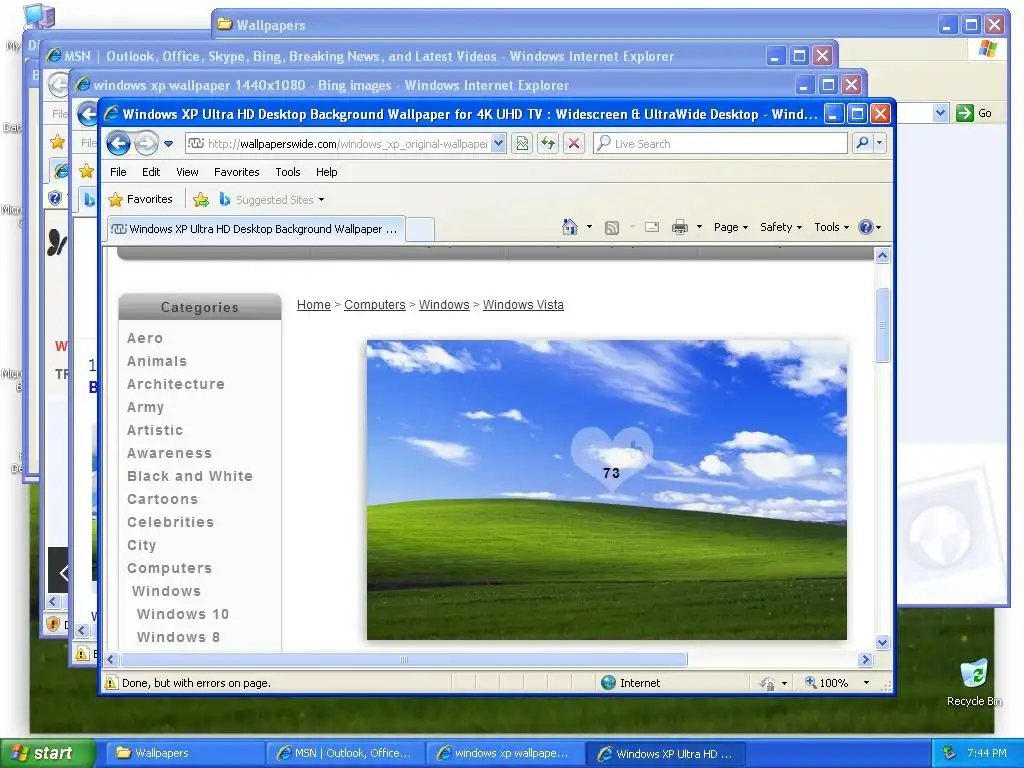Click the system tray network icon

click(x=950, y=753)
